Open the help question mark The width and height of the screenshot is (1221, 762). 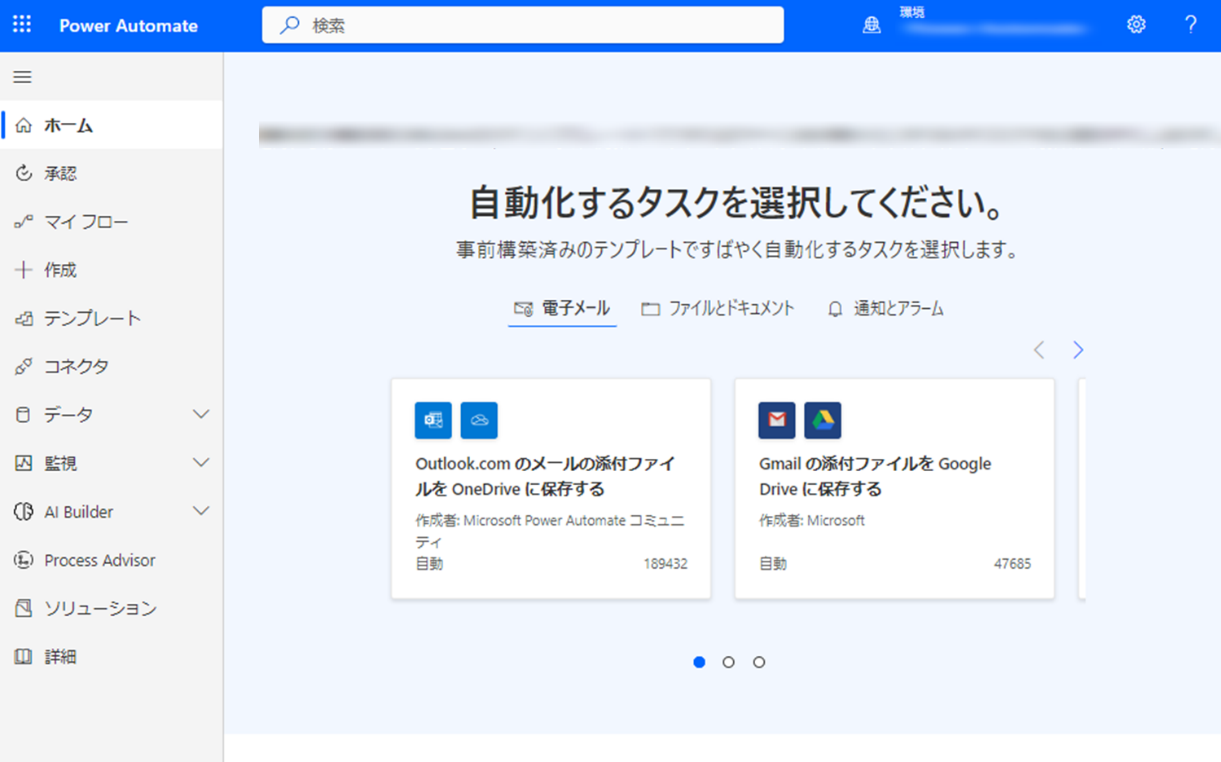coord(1190,25)
